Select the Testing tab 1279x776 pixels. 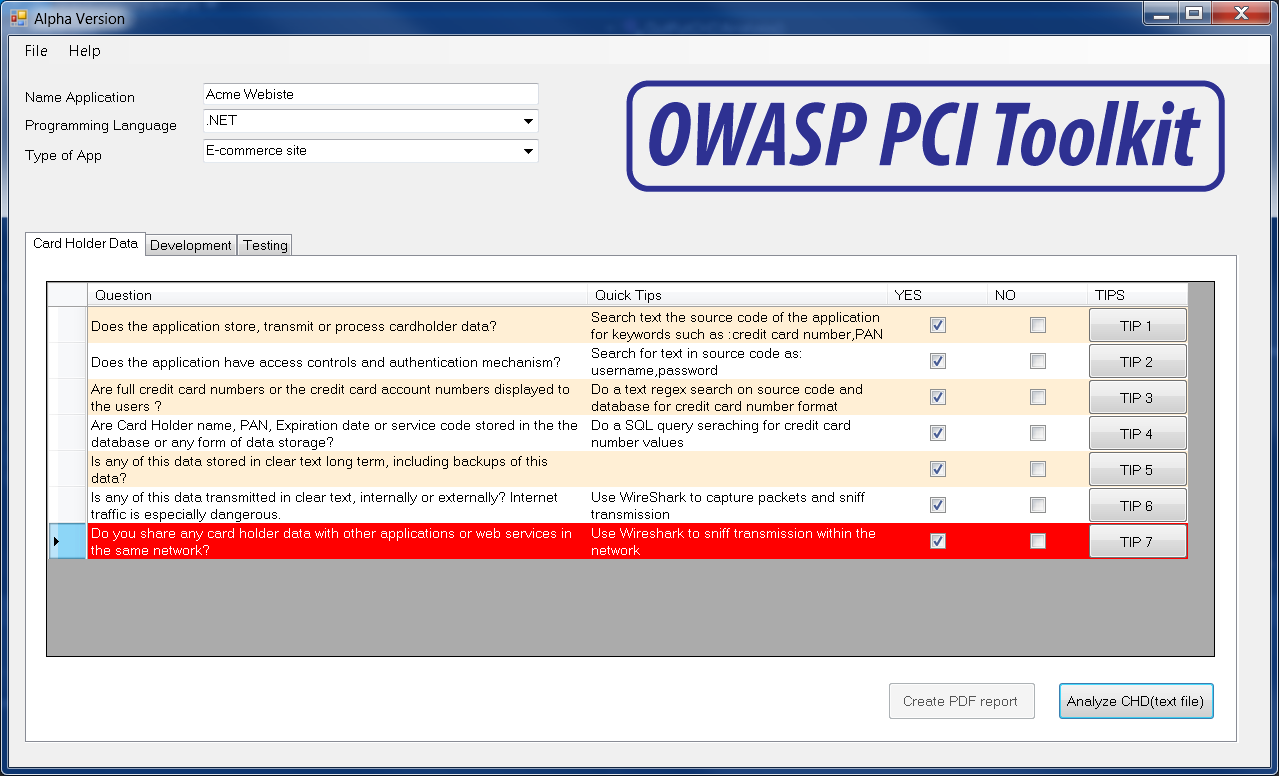click(264, 245)
